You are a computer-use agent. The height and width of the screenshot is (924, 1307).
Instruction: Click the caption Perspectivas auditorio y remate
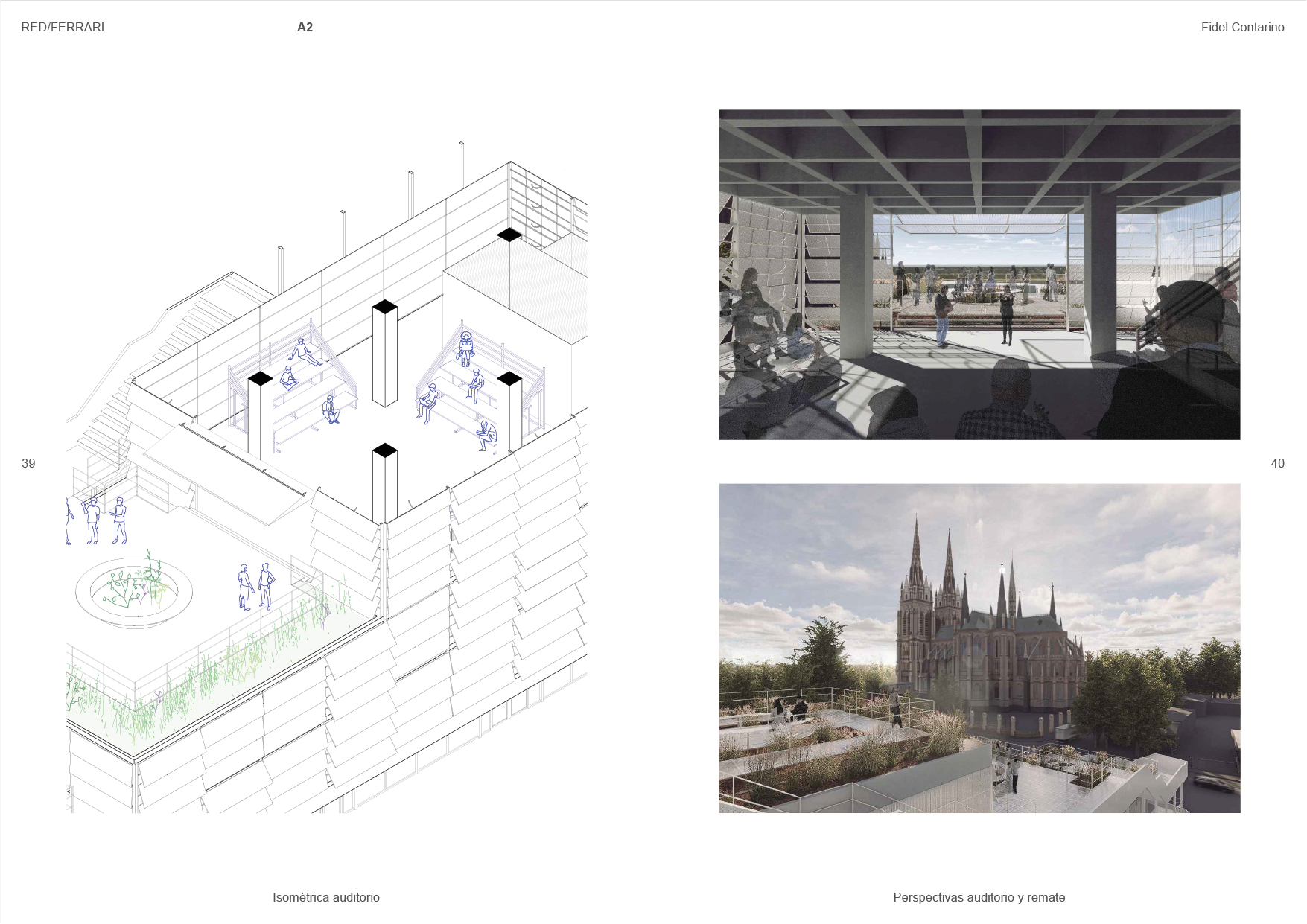(979, 897)
